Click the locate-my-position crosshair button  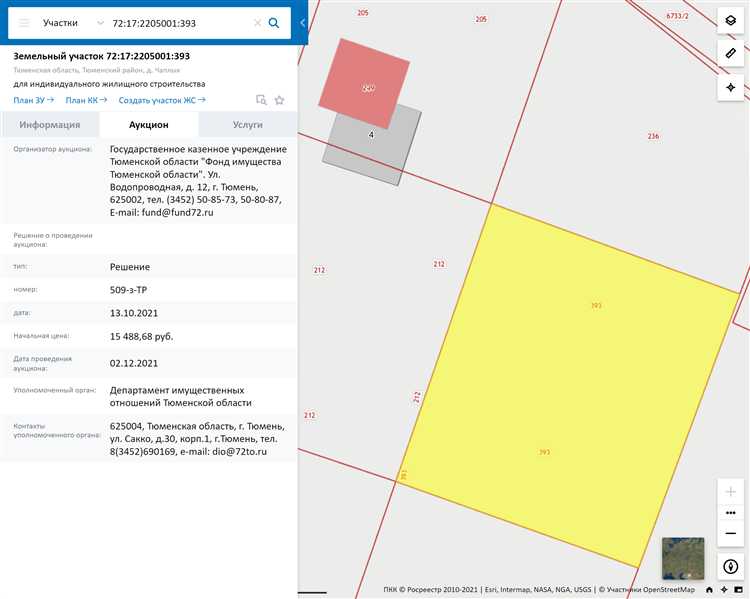click(731, 87)
